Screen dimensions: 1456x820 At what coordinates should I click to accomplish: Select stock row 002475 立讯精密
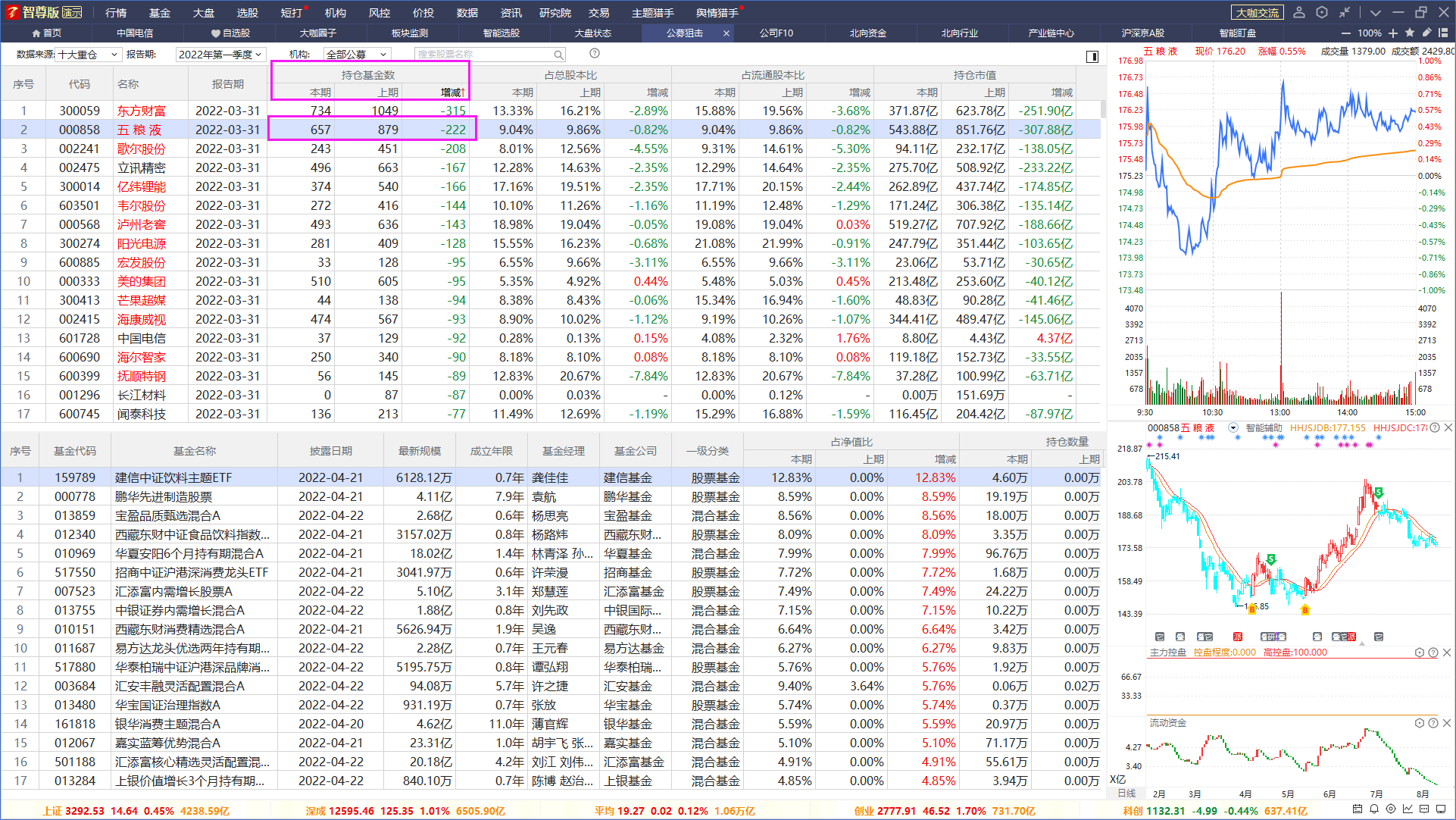coord(551,167)
